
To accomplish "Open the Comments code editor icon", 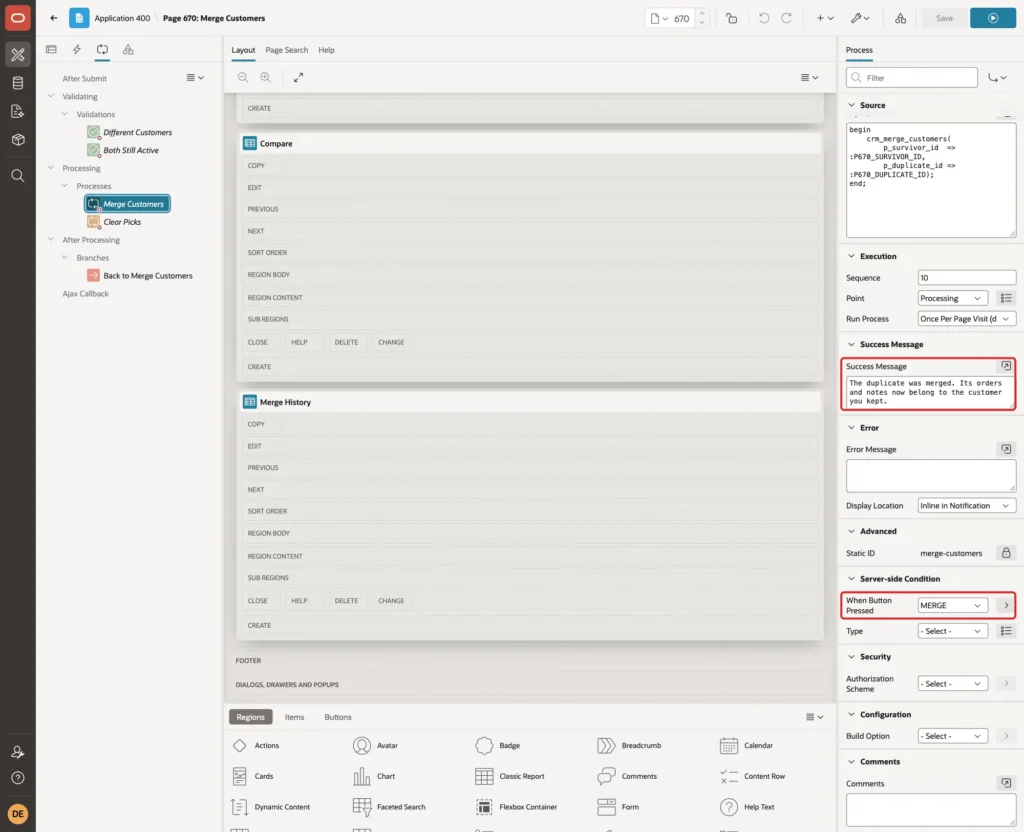I will pyautogui.click(x=1006, y=783).
